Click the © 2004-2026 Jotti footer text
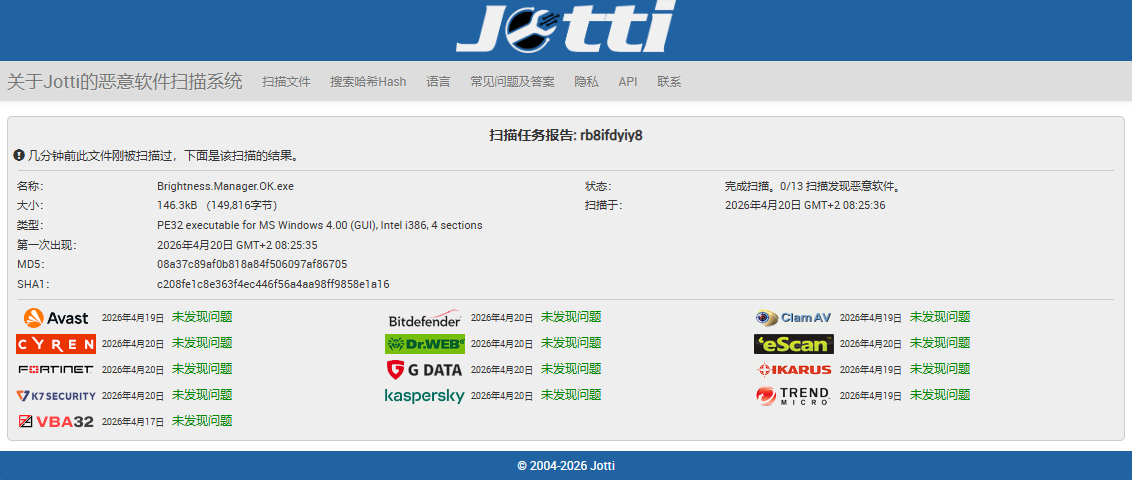Viewport: 1132px width, 480px height. [566, 466]
